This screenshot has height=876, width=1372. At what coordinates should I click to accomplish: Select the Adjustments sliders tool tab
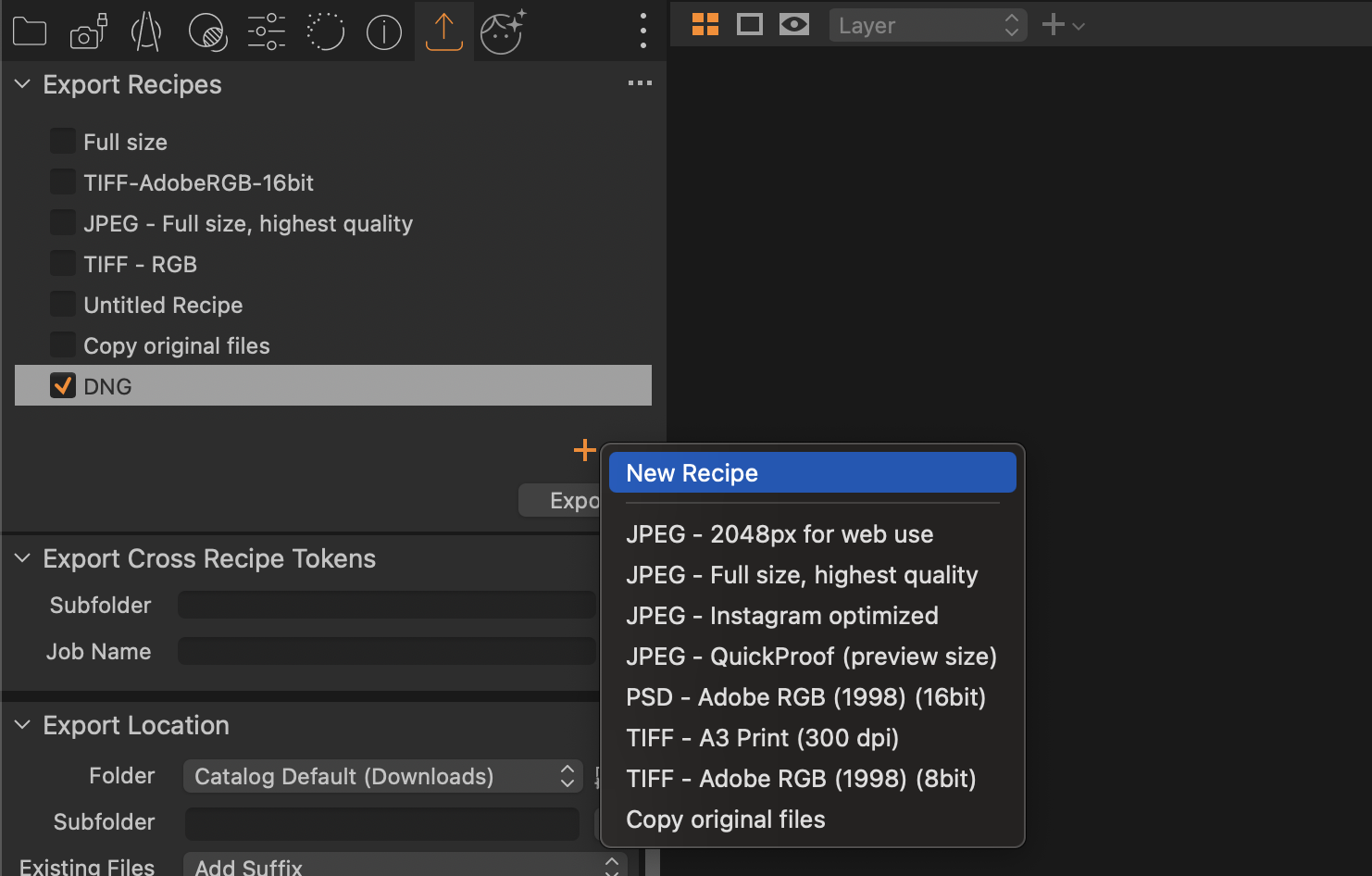point(266,31)
